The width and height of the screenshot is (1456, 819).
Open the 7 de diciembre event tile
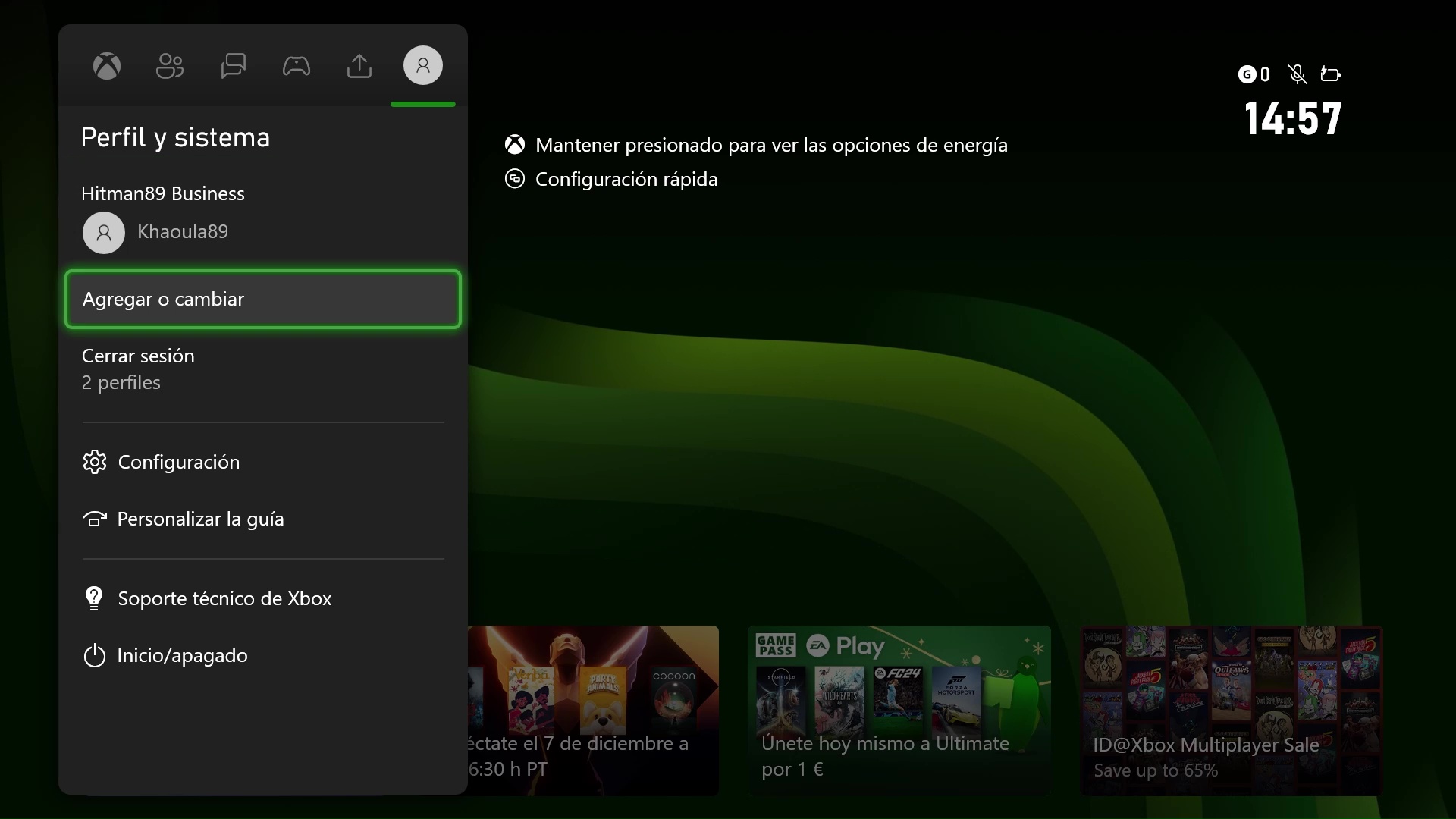tap(593, 711)
